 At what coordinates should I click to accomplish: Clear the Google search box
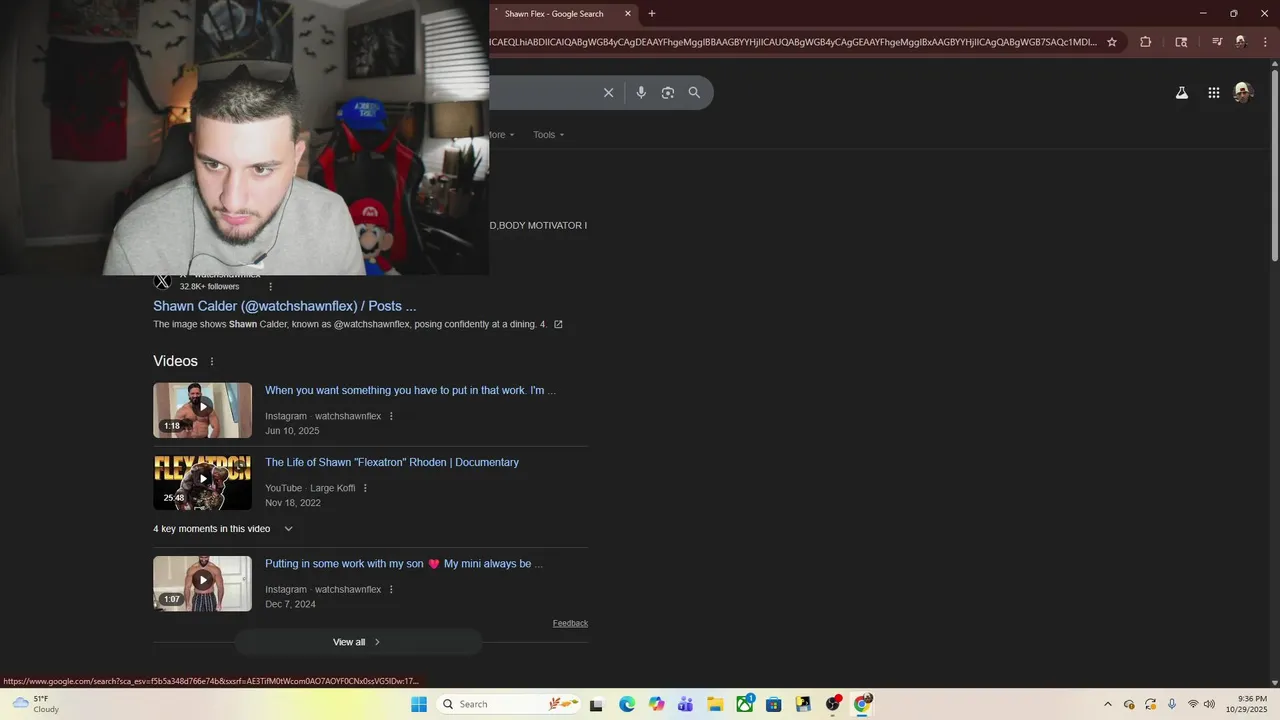(608, 93)
